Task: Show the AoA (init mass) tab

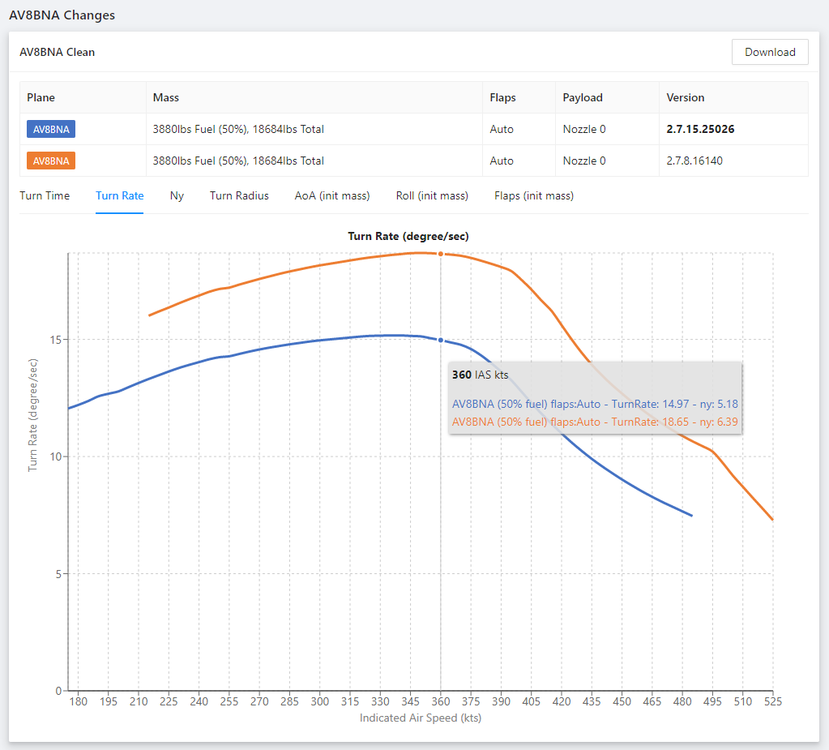Action: click(332, 196)
